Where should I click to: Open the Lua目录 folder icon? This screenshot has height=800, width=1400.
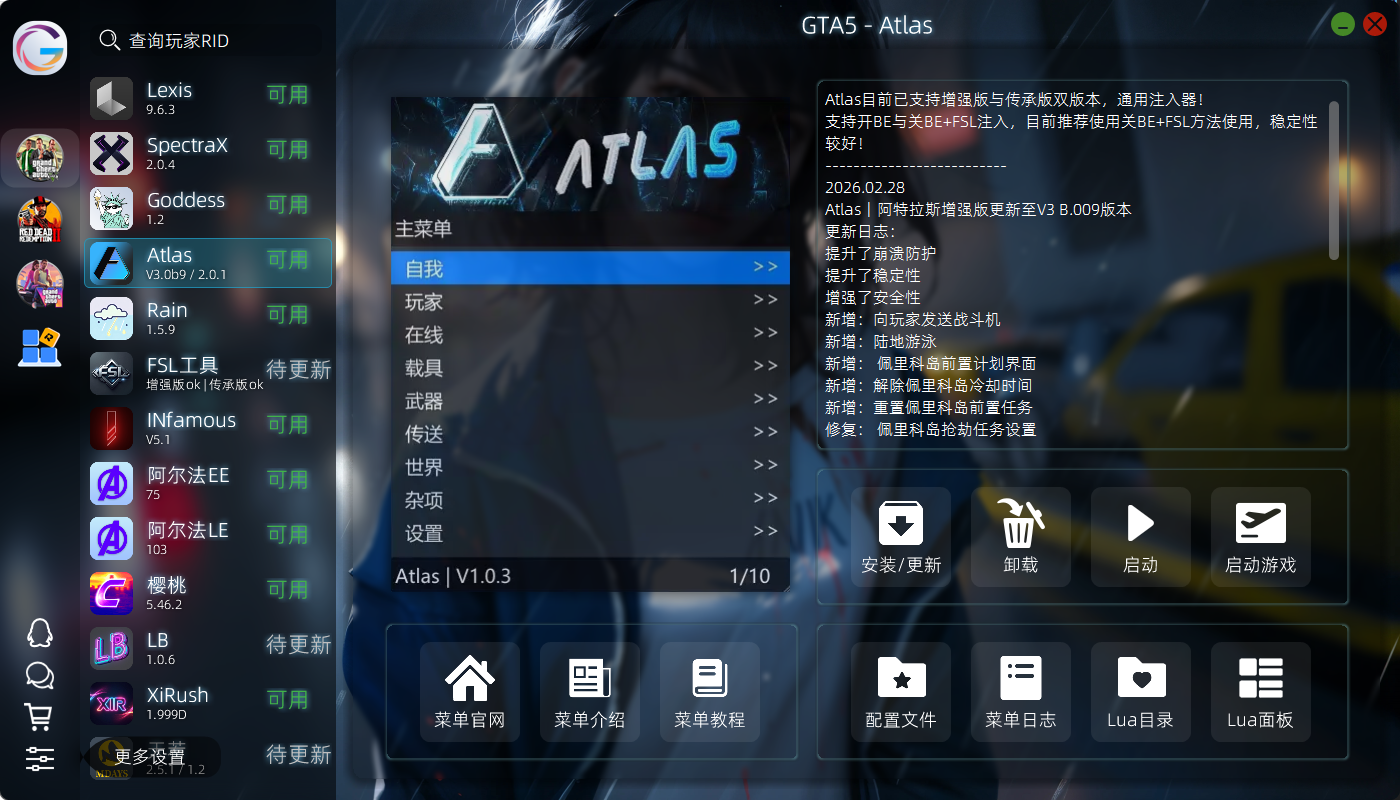tap(1140, 678)
